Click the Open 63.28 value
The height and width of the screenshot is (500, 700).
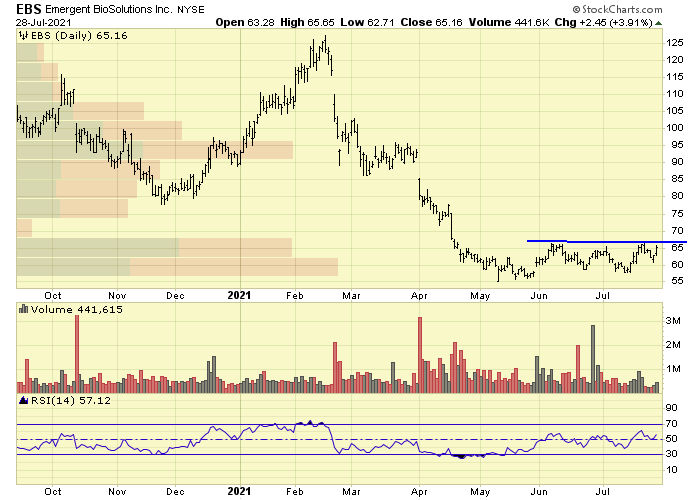tap(245, 22)
